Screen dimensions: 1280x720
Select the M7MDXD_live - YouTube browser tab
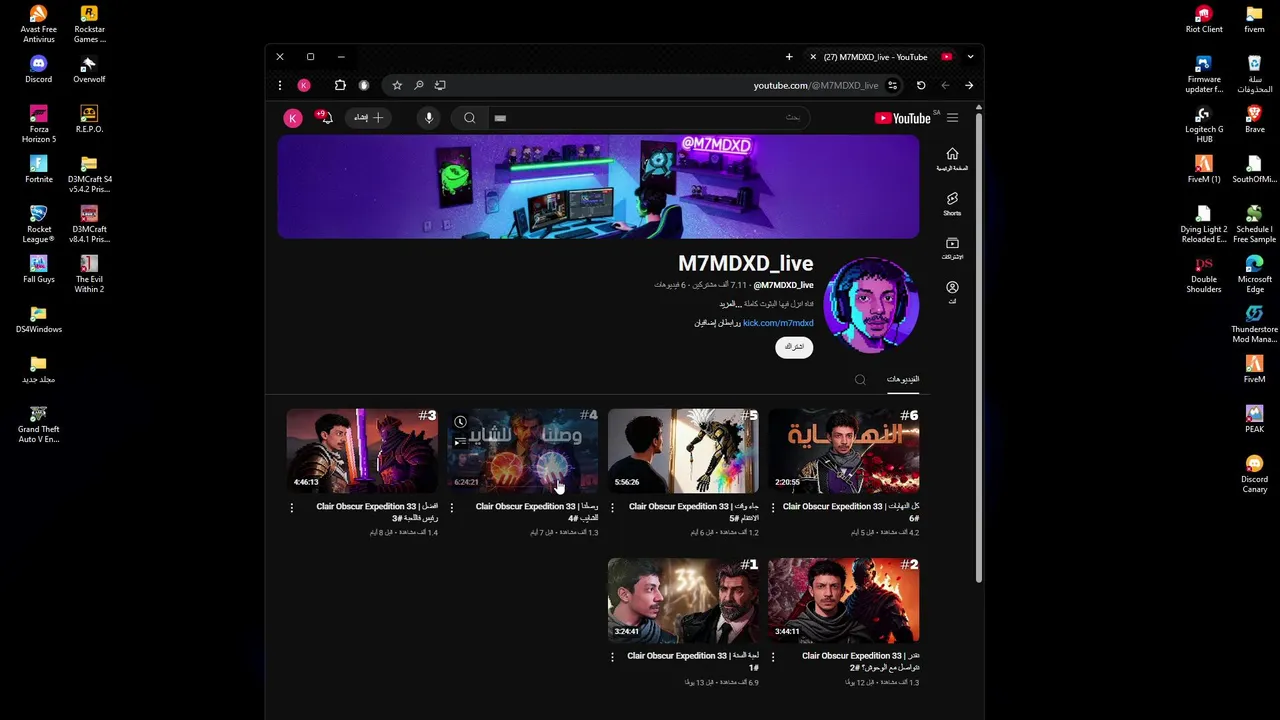point(880,57)
